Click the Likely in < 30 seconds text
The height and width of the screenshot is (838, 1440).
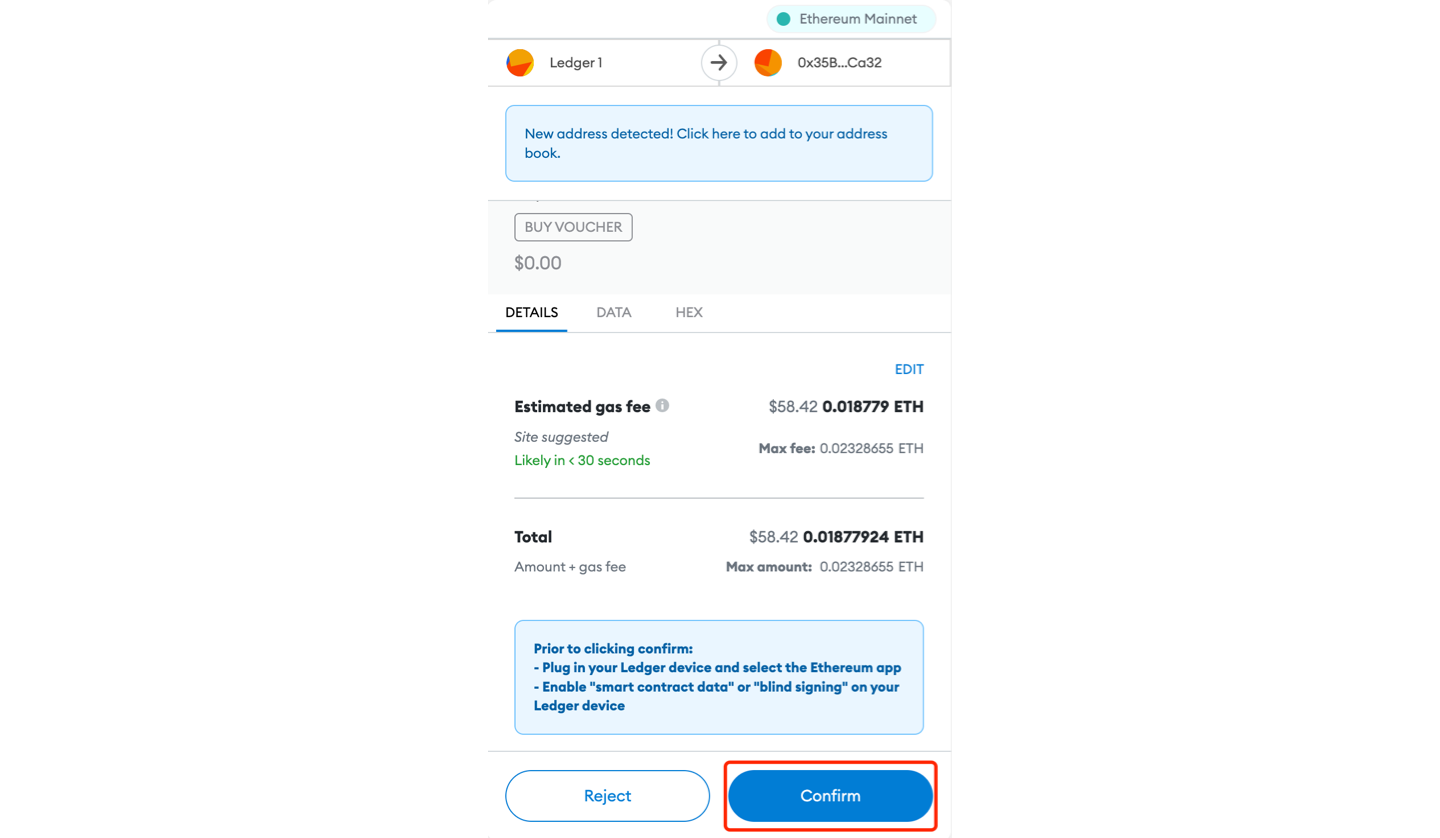coord(582,461)
